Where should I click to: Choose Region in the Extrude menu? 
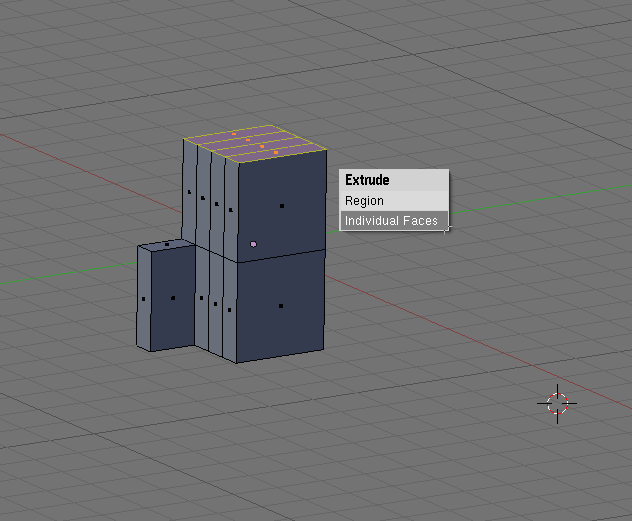point(394,201)
